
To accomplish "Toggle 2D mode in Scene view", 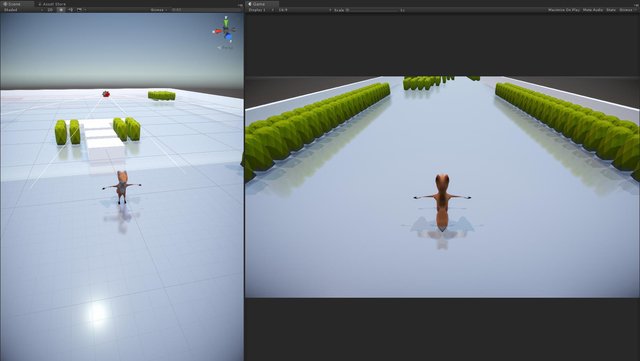I will (x=50, y=9).
